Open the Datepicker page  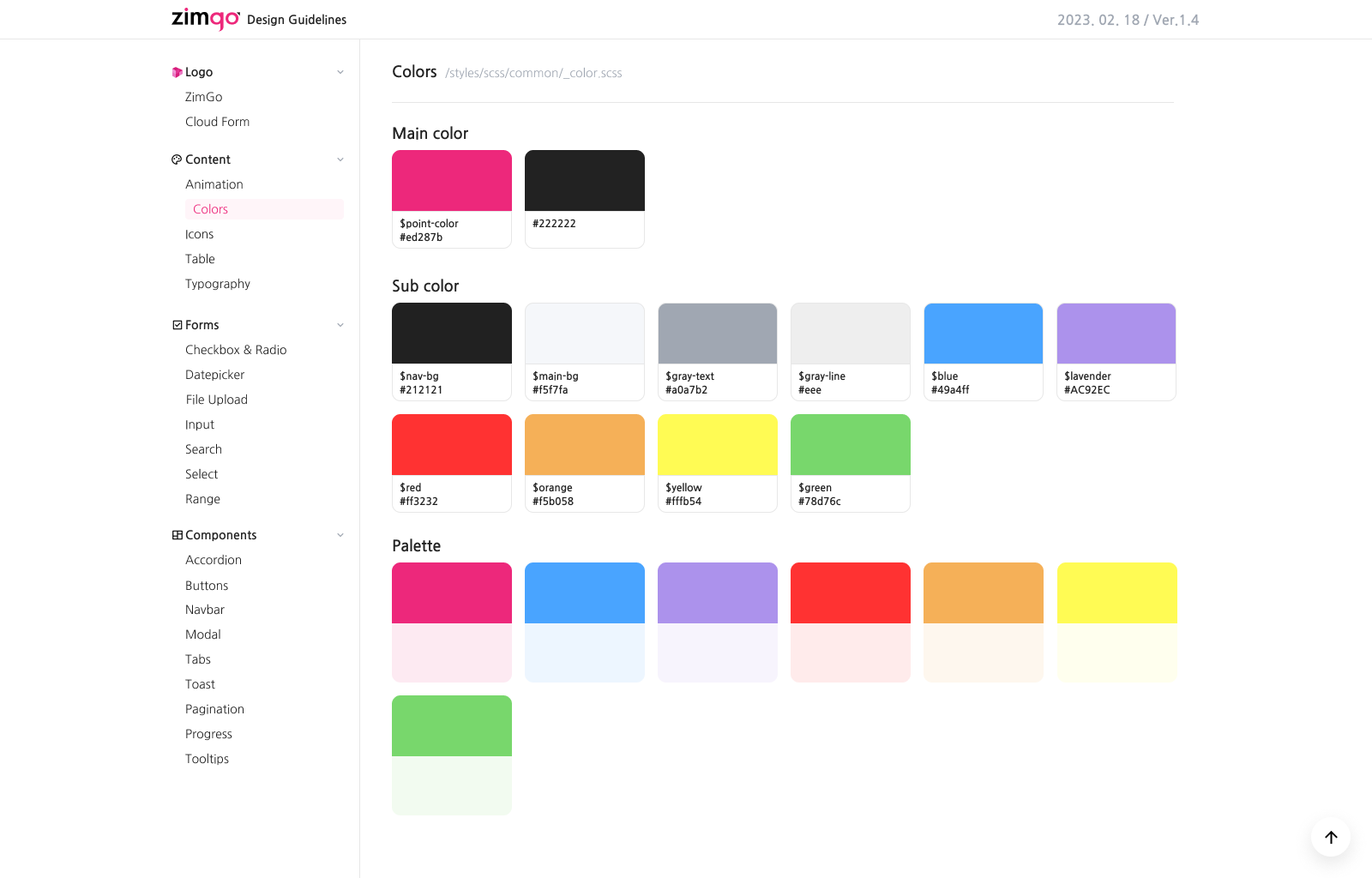click(x=214, y=375)
